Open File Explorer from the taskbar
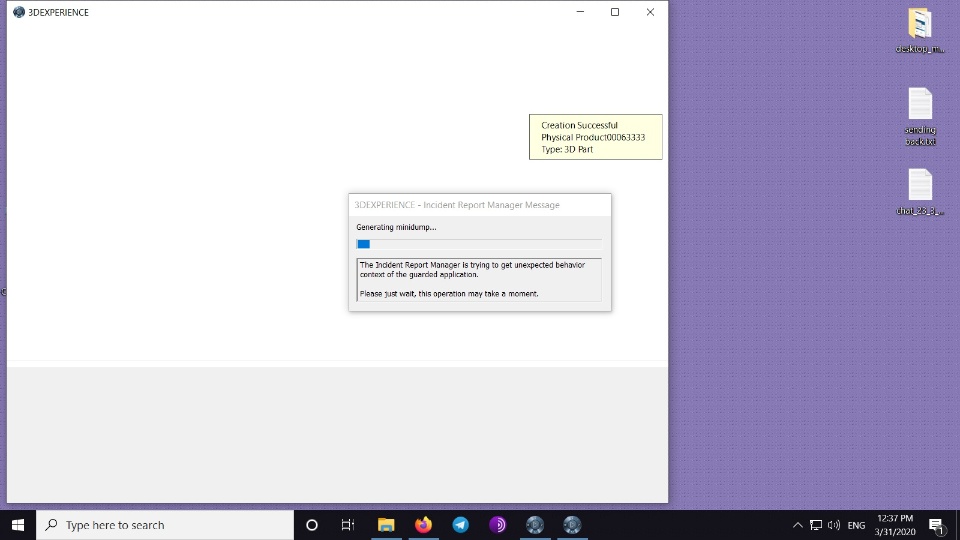960x540 pixels. point(386,525)
